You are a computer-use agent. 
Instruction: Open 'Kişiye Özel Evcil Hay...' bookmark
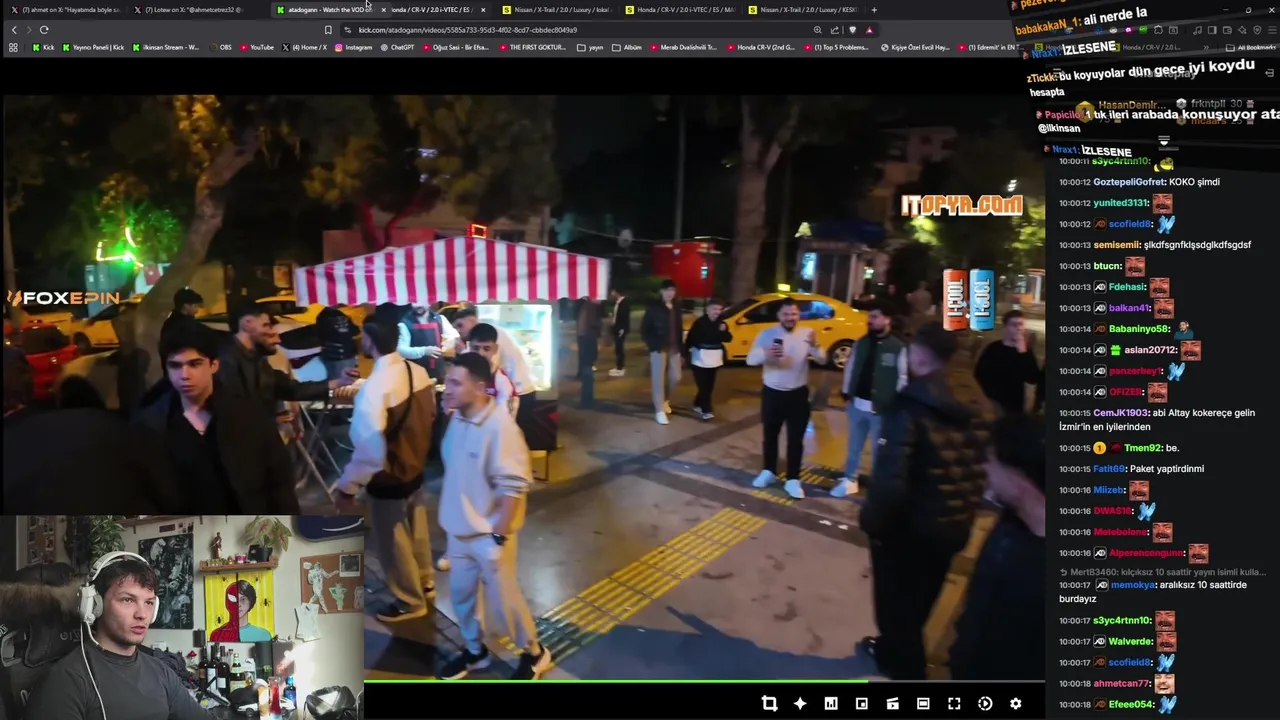click(x=915, y=47)
